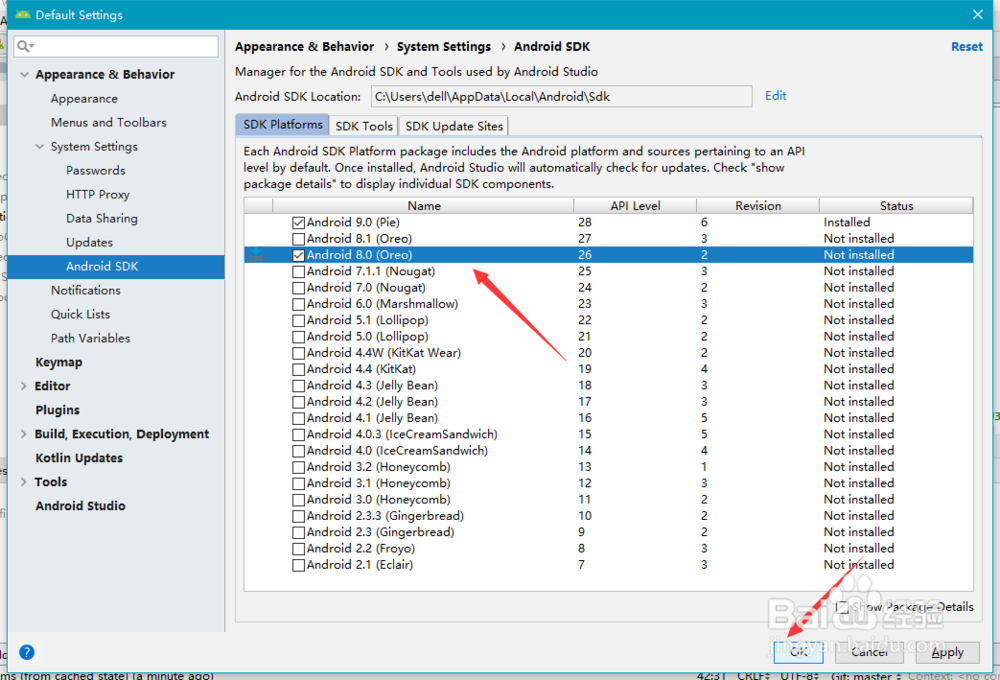1000x680 pixels.
Task: Enable Show Package Details checkbox
Action: click(x=842, y=607)
